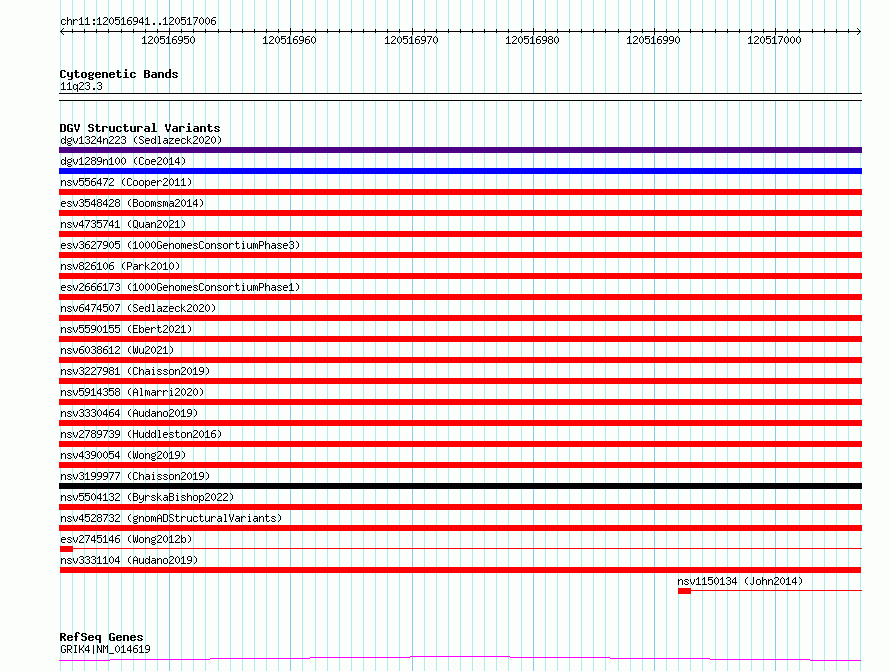890x671 pixels.
Task: Open nsv4528732 (gnomADStructuralVariants) entry
Action: click(171, 518)
